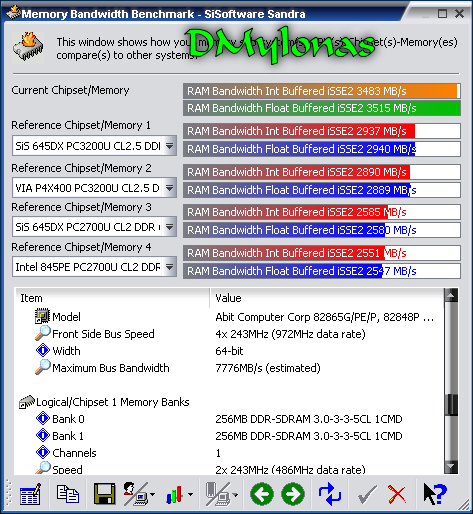Click the Current Chipset/Memory label
This screenshot has width=473, height=514.
70,90
